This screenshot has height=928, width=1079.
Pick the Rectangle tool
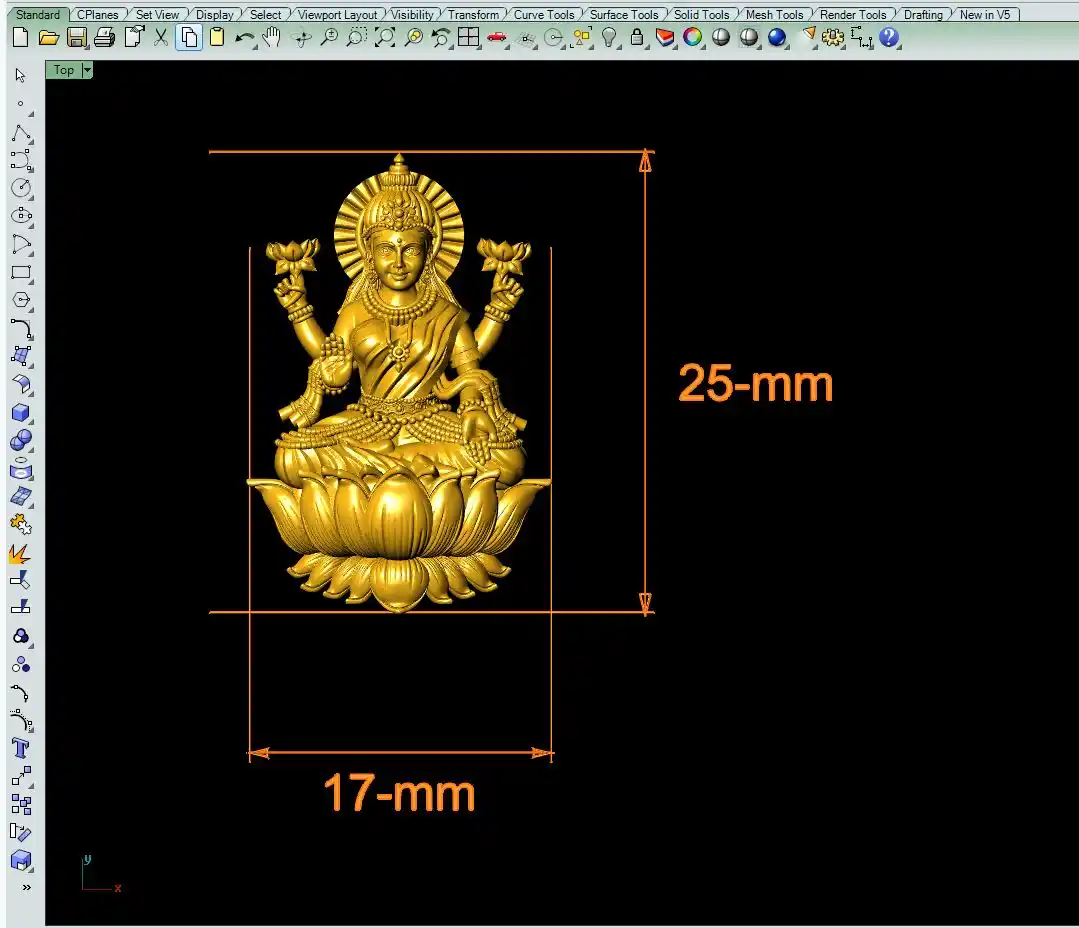coord(21,272)
